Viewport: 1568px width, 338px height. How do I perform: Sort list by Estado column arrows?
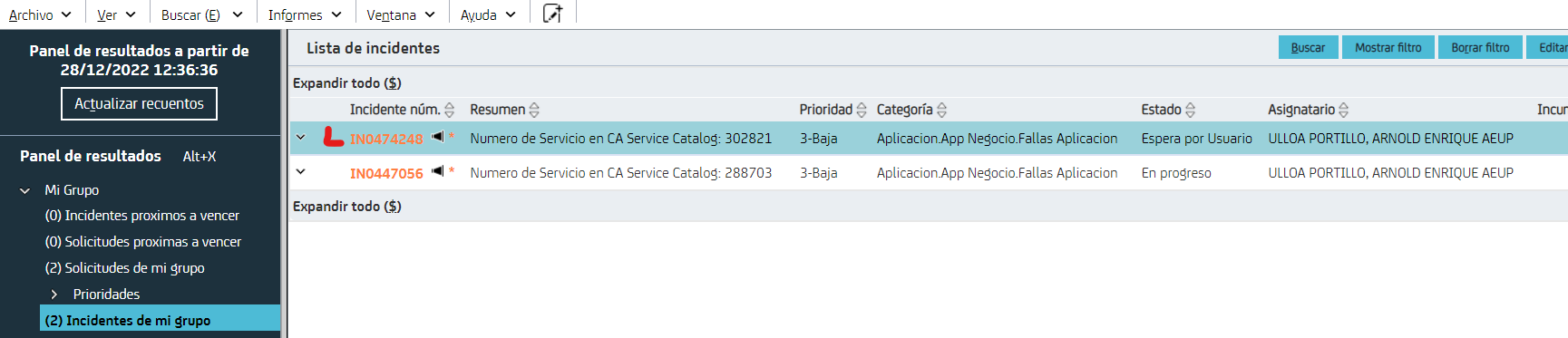click(1190, 111)
